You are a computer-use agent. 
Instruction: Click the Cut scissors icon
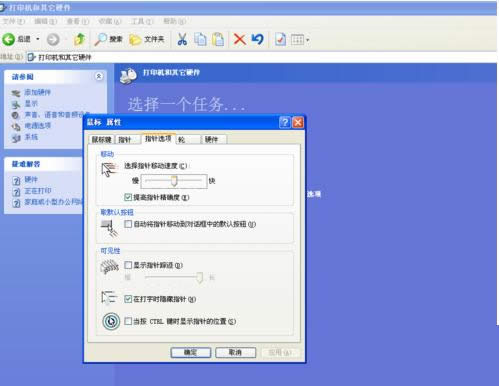point(182,39)
